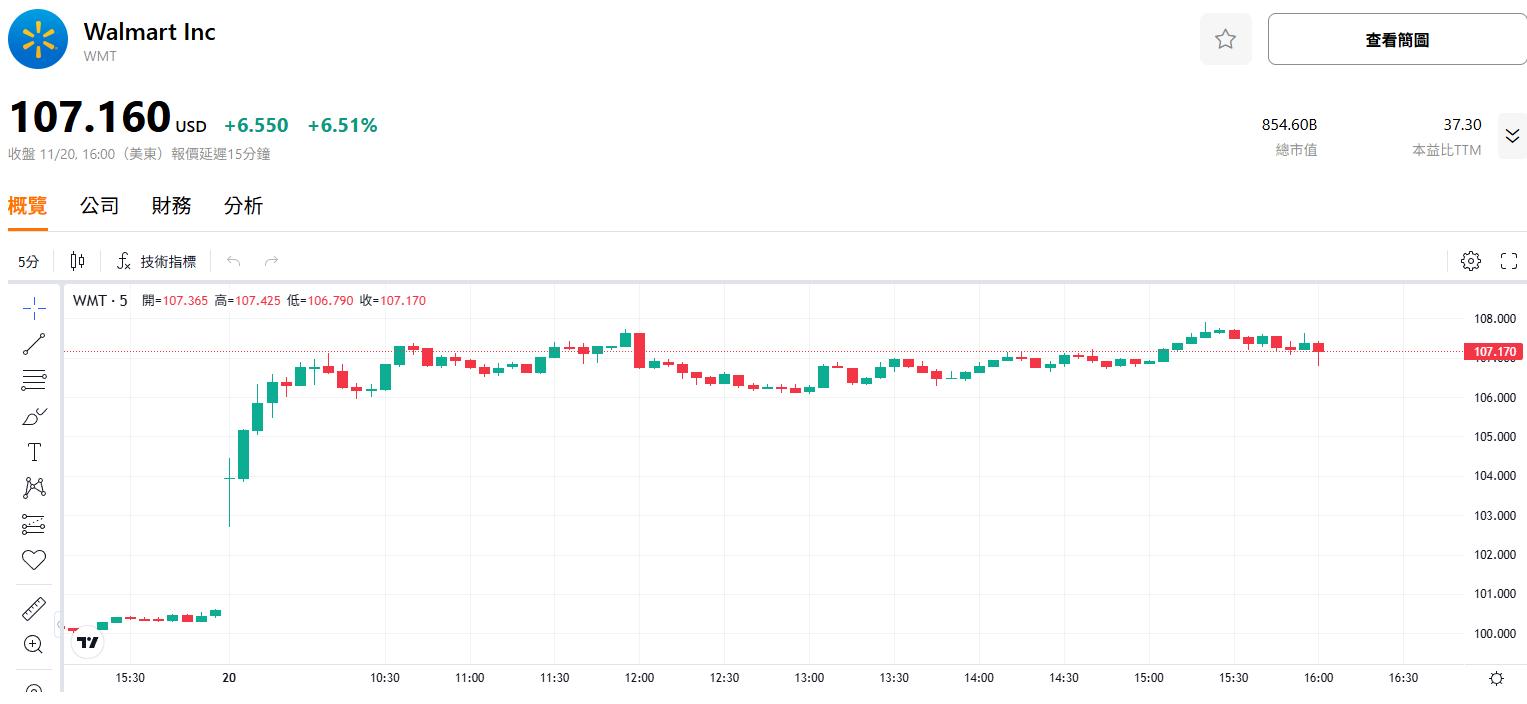Click the 查看簡圖 button

click(x=1396, y=40)
